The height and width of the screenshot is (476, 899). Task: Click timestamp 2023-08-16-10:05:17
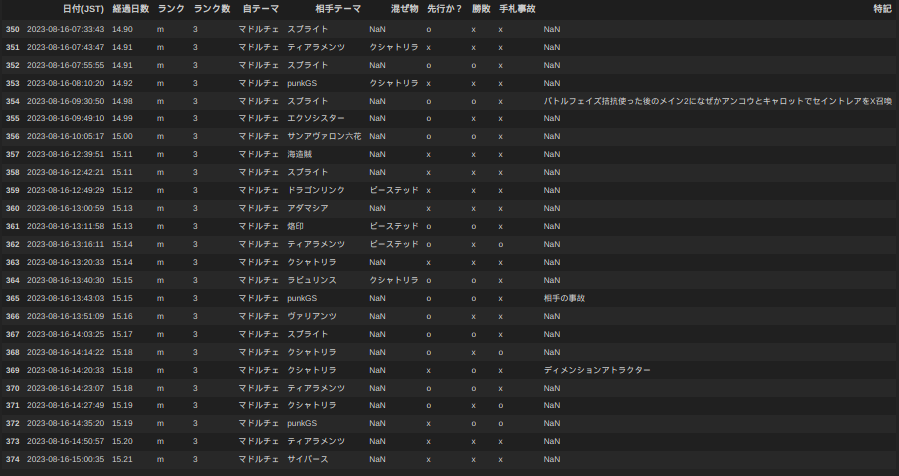65,136
